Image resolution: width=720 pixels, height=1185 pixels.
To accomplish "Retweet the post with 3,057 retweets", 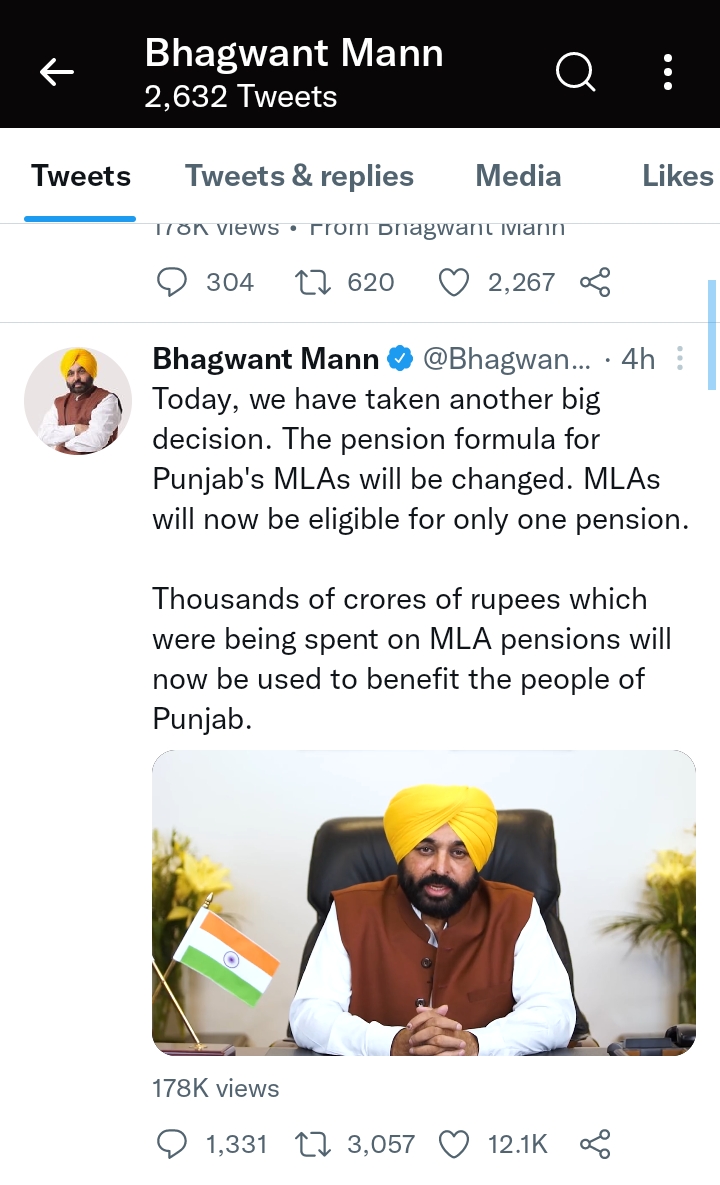I will pyautogui.click(x=312, y=1144).
